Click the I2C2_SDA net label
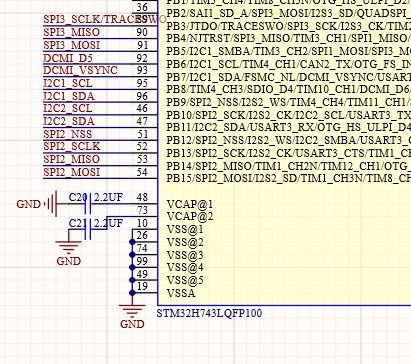The width and height of the screenshot is (411, 364). tap(69, 121)
